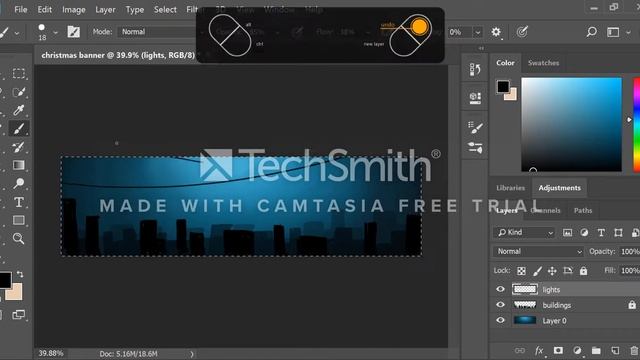
Task: Open the Edit menu
Action: click(44, 9)
